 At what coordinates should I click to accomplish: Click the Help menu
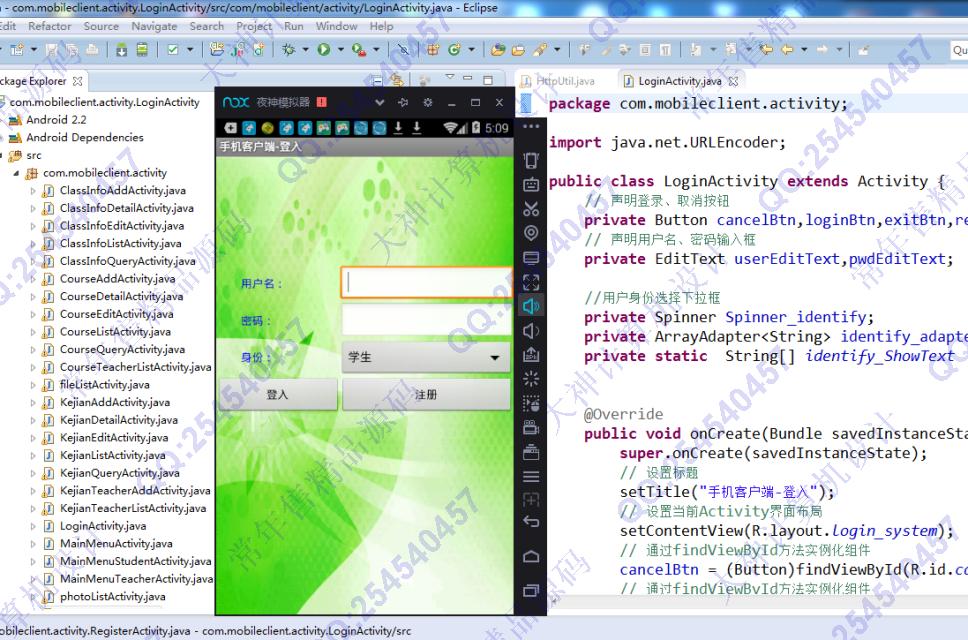click(x=382, y=26)
